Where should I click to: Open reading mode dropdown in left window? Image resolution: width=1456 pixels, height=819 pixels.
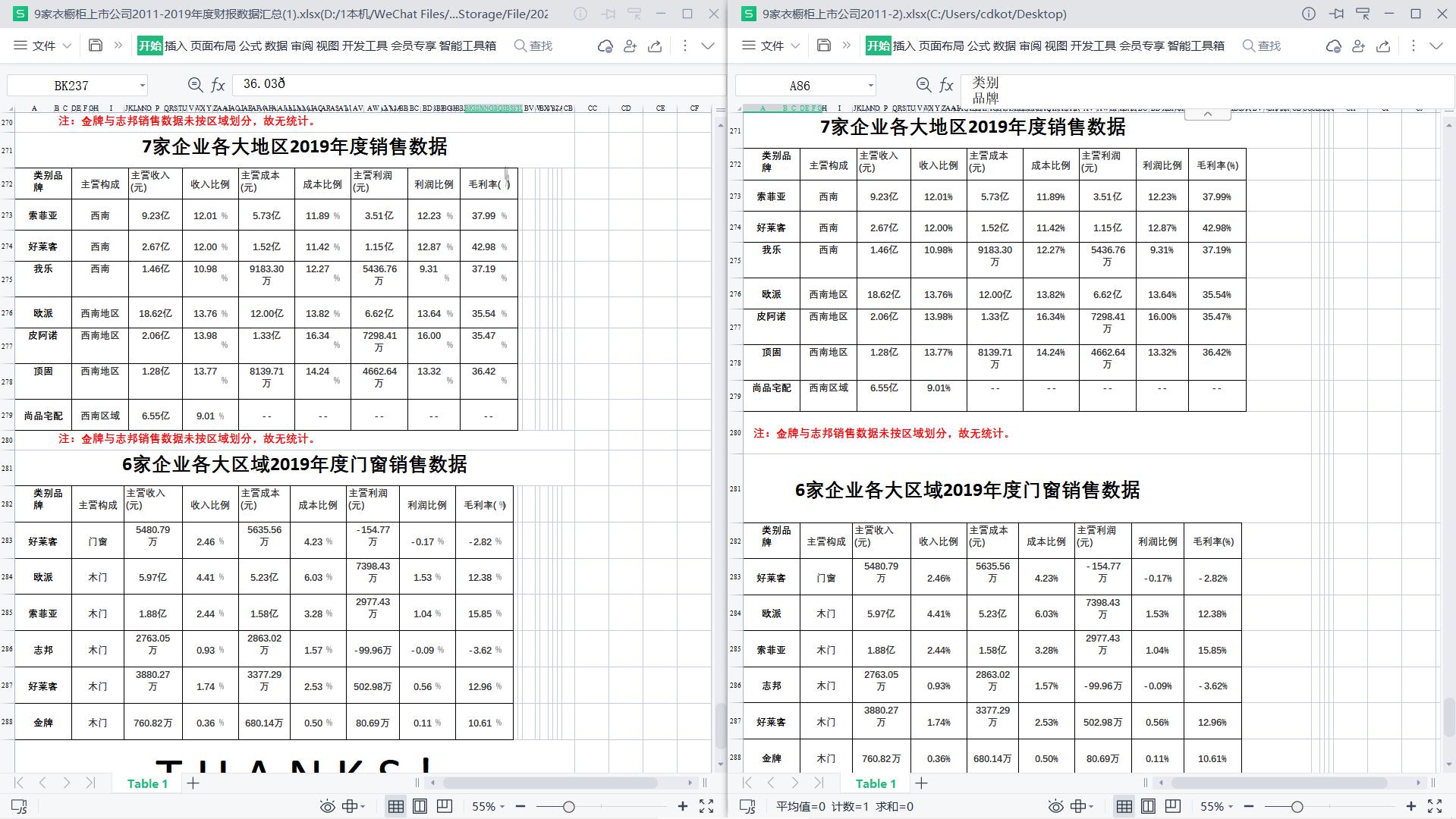(354, 806)
